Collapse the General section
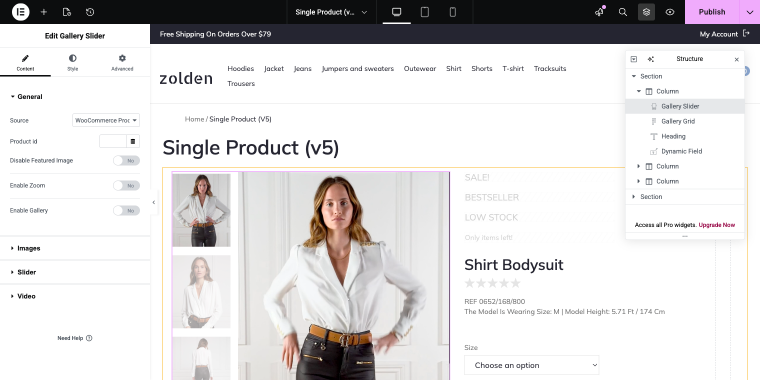Image resolution: width=760 pixels, height=380 pixels. tap(27, 96)
